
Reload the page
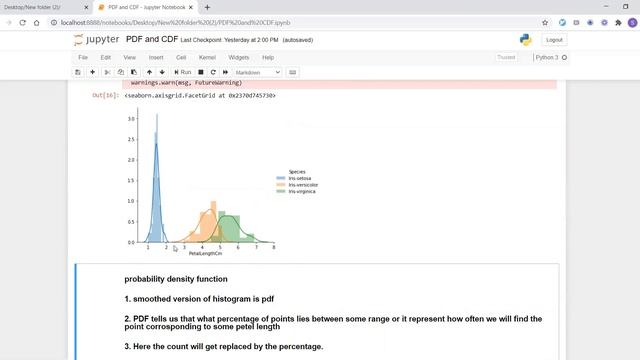coord(22,23)
